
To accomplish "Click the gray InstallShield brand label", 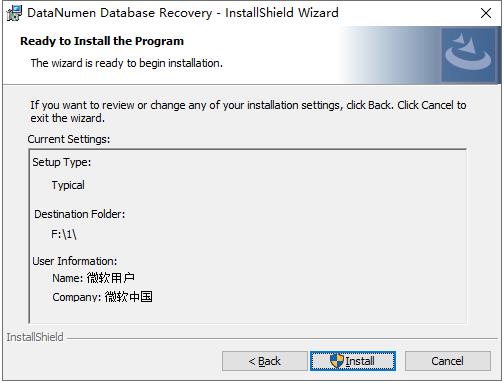I will (35, 337).
